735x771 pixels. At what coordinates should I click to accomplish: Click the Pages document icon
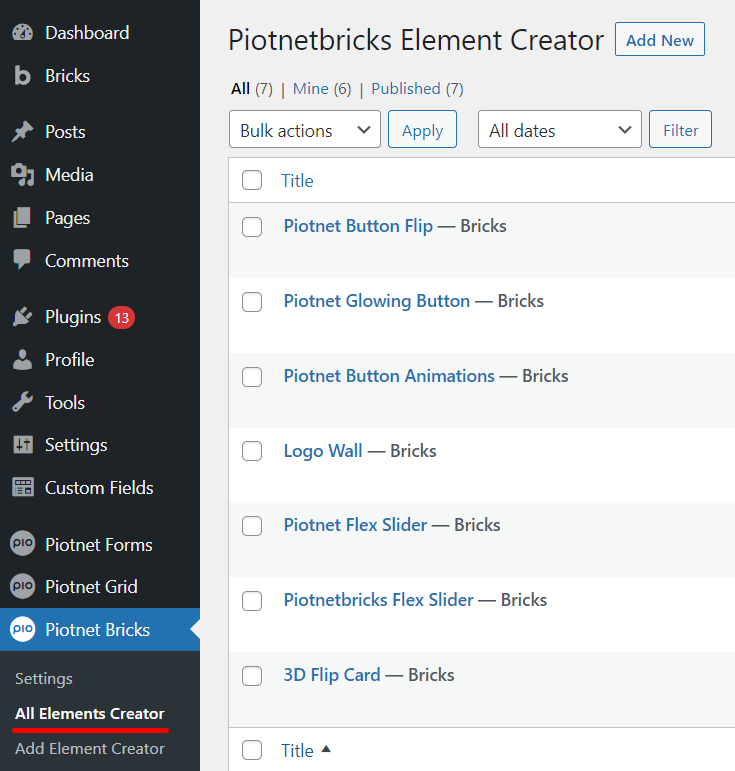[22, 217]
